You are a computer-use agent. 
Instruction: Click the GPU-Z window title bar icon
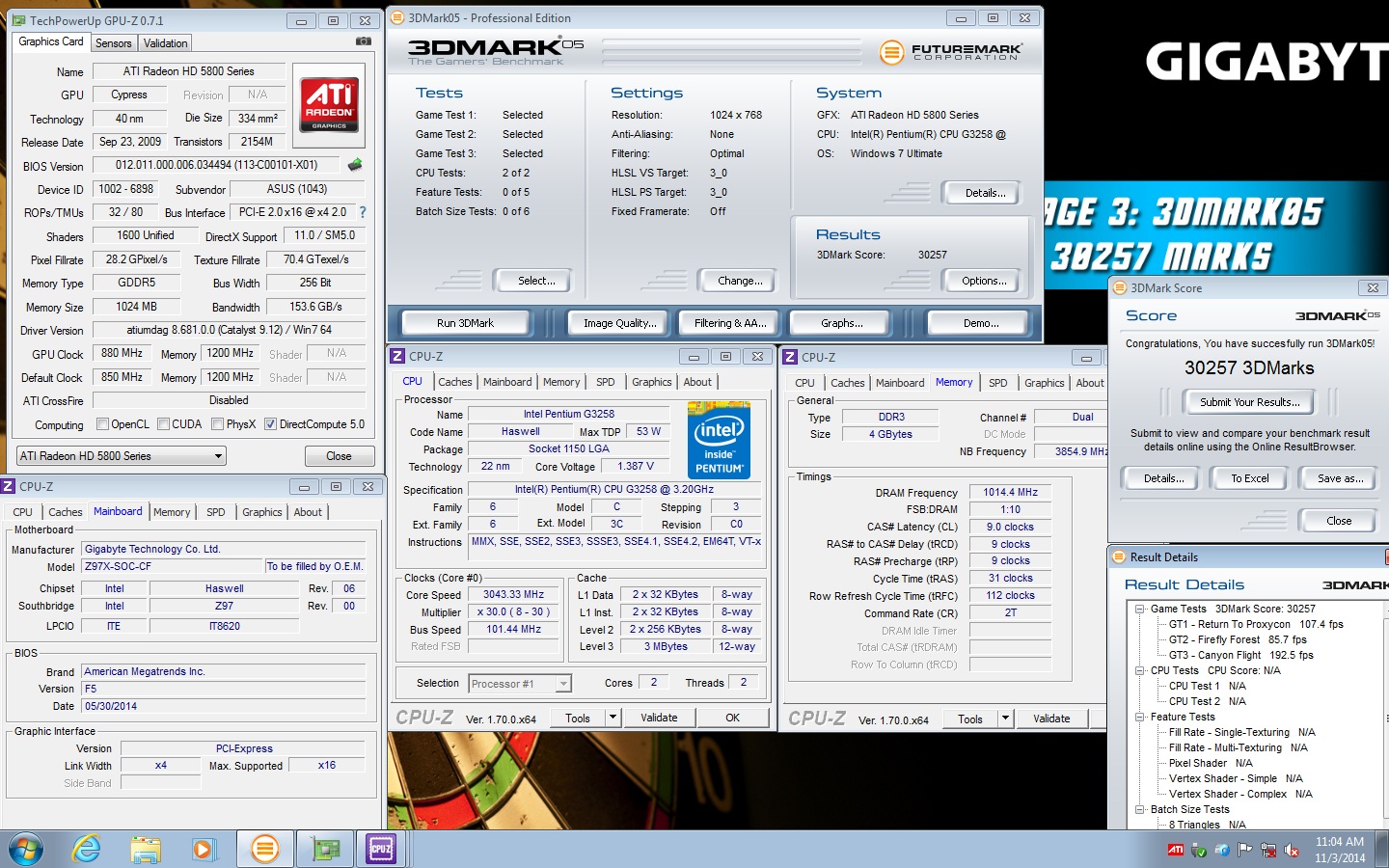click(x=18, y=20)
